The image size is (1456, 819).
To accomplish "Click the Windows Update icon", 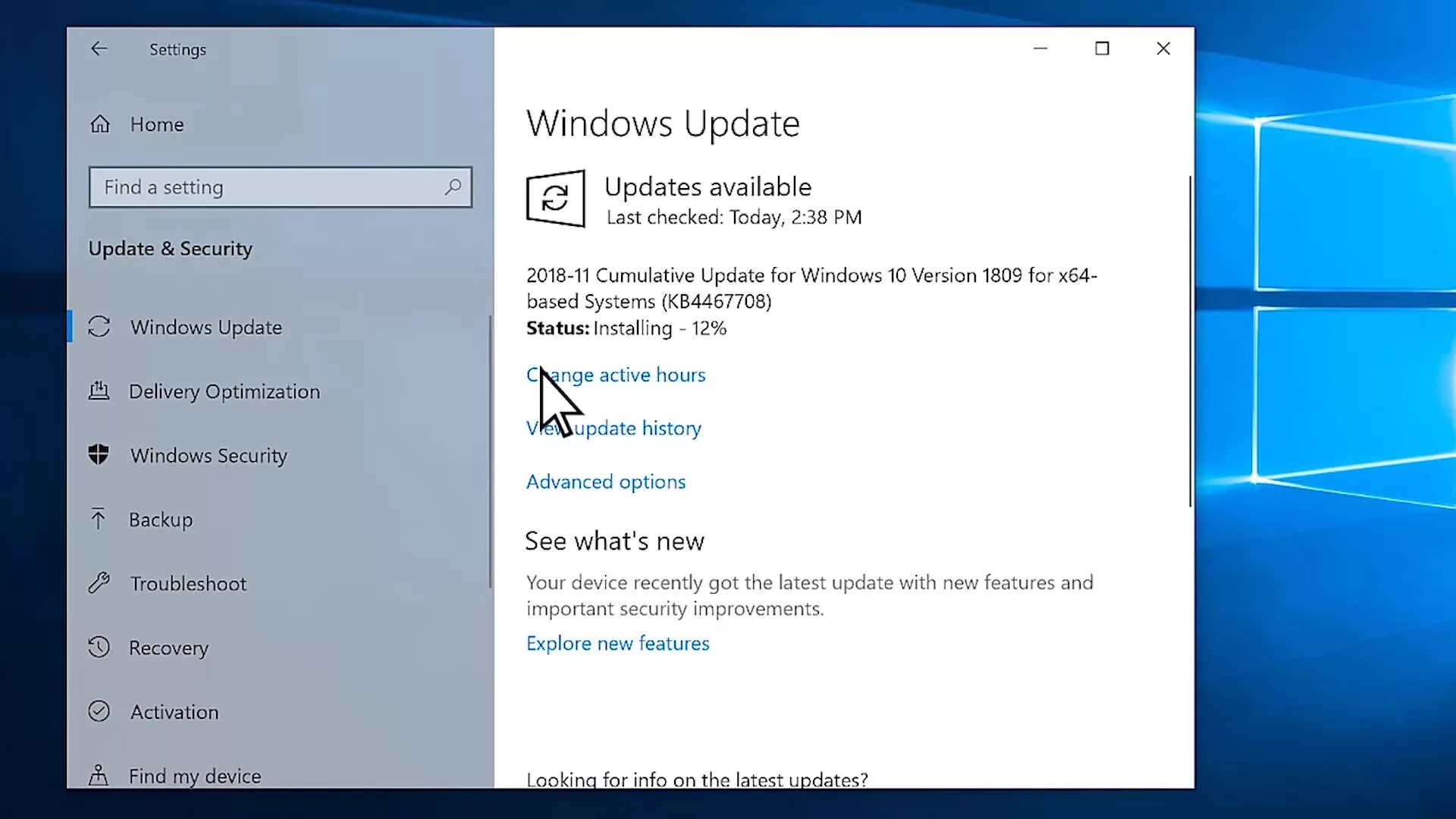I will click(x=99, y=327).
